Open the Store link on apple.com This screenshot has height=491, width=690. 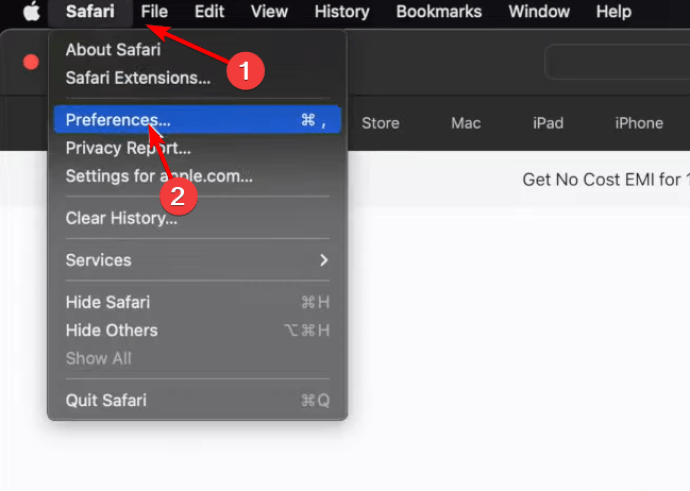[x=380, y=123]
